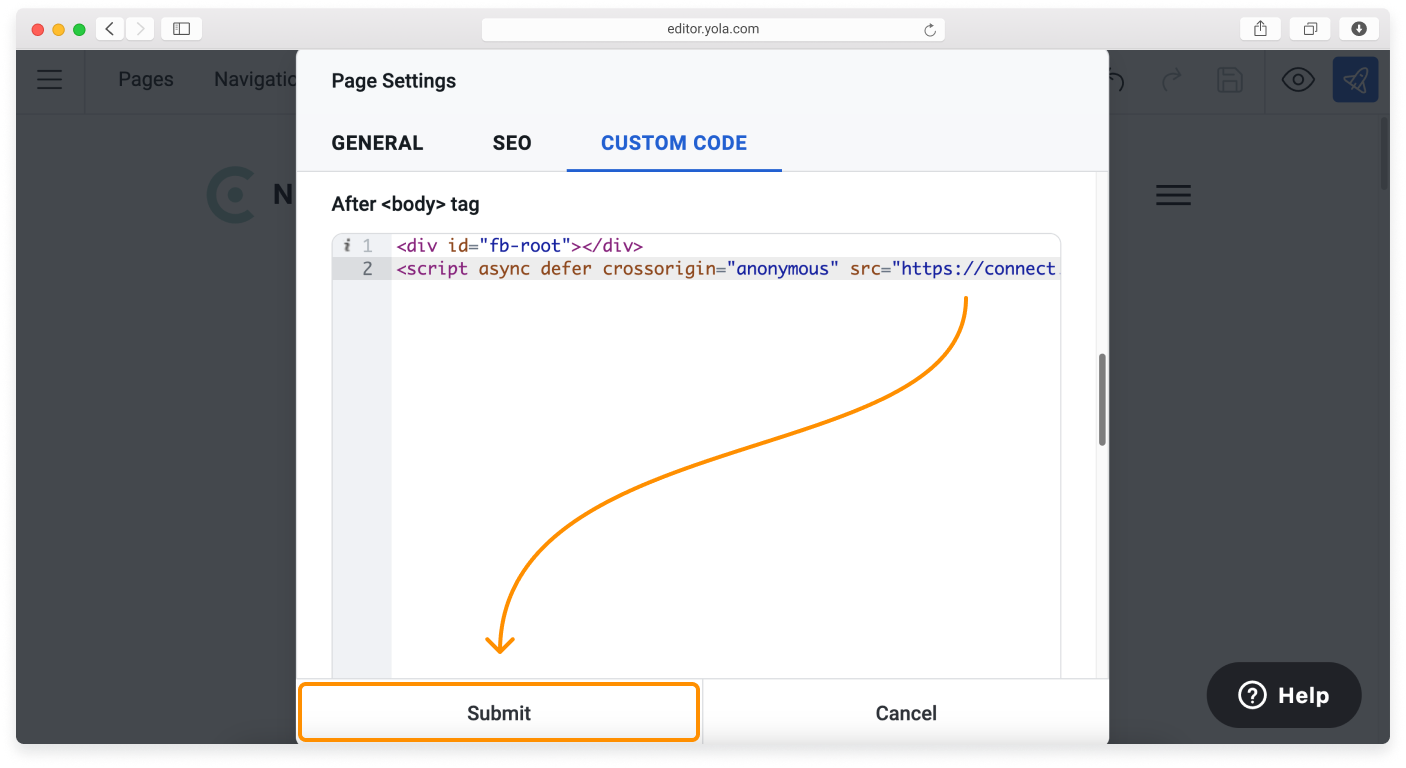Viewport: 1406px width, 768px height.
Task: Click the Cancel button
Action: click(x=905, y=712)
